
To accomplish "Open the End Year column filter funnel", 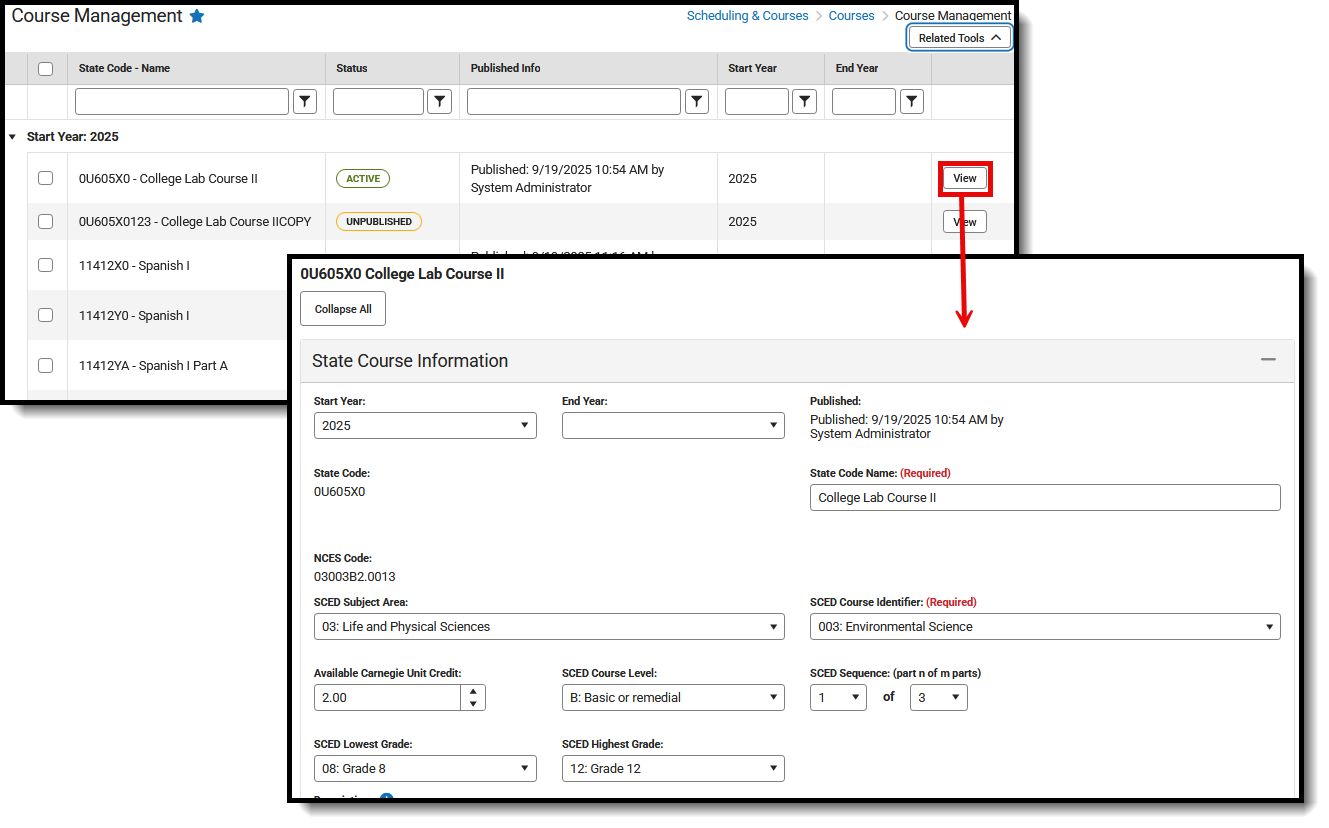I will pyautogui.click(x=911, y=101).
